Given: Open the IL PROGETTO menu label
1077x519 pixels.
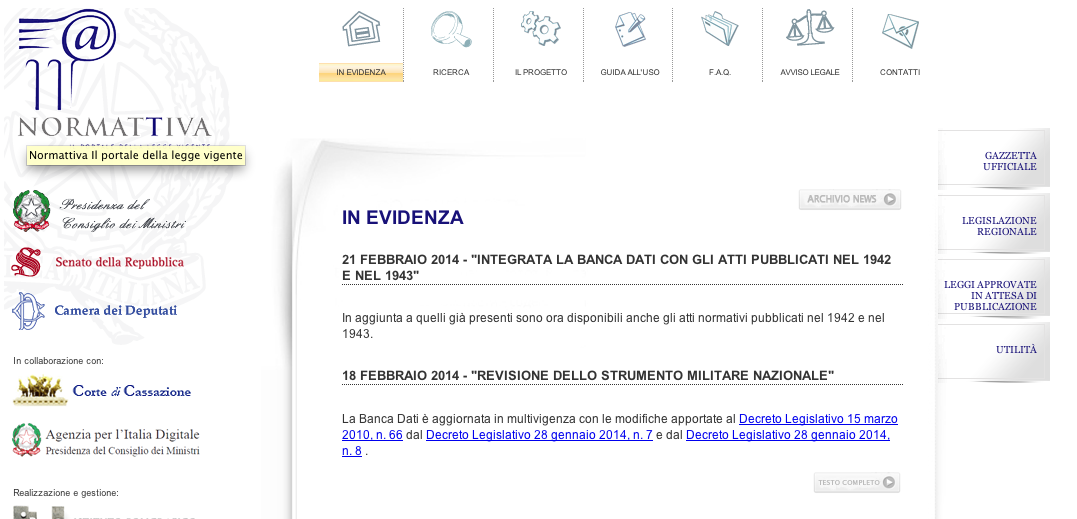Looking at the screenshot, I should [x=541, y=72].
